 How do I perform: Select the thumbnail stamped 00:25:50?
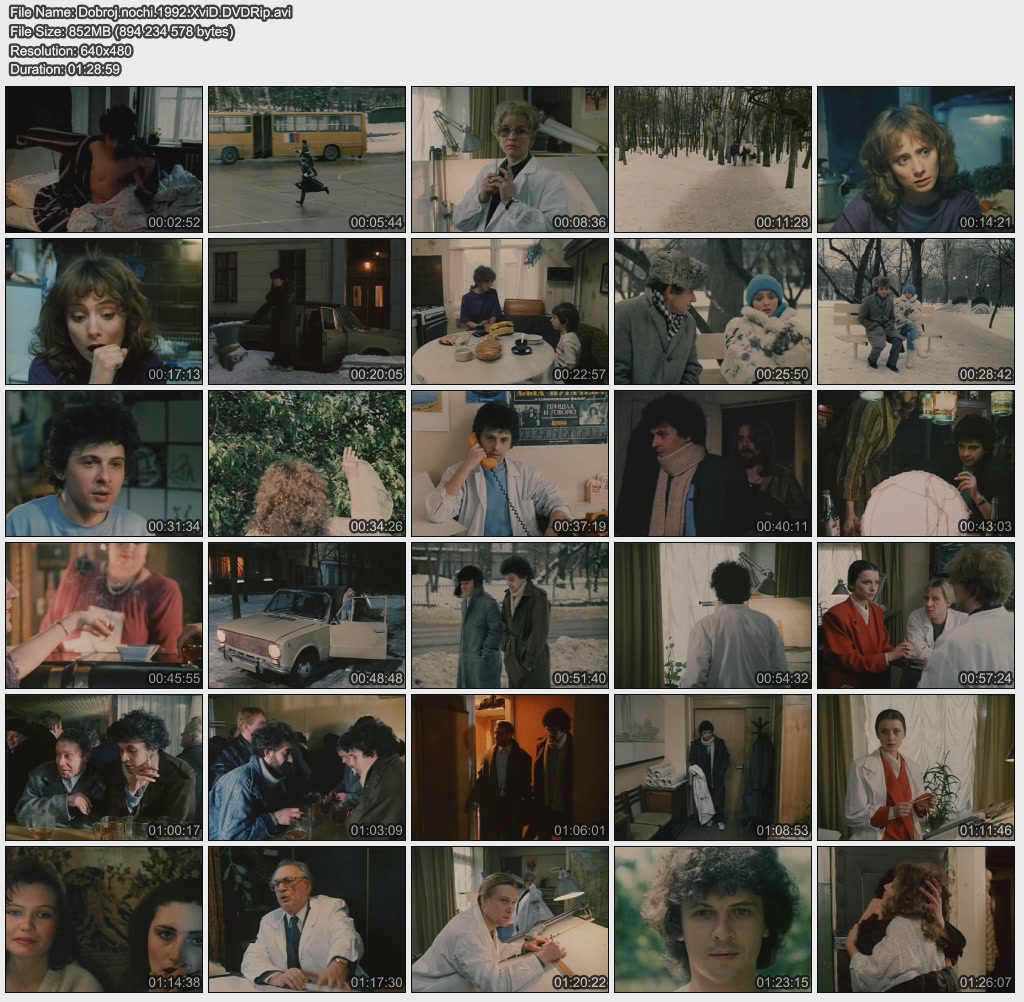coord(713,312)
